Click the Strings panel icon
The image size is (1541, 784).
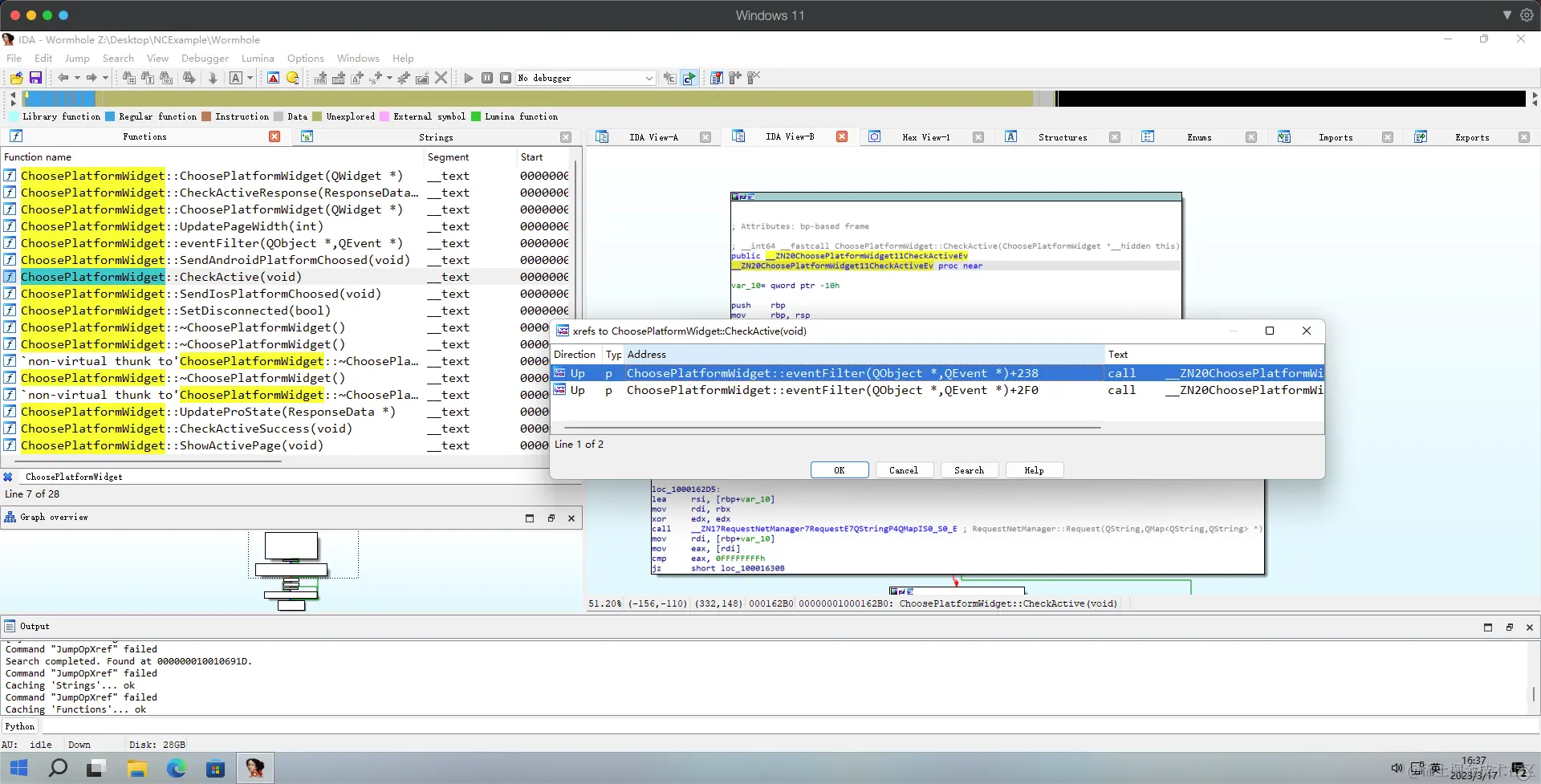(307, 137)
